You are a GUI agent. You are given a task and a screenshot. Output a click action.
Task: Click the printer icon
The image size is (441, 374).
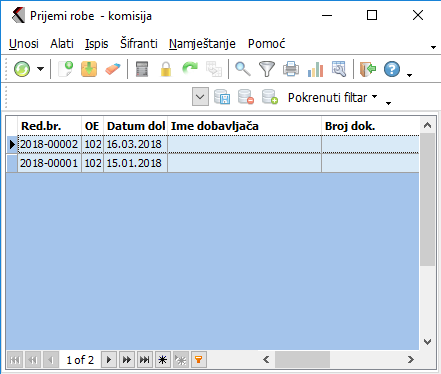click(x=291, y=69)
